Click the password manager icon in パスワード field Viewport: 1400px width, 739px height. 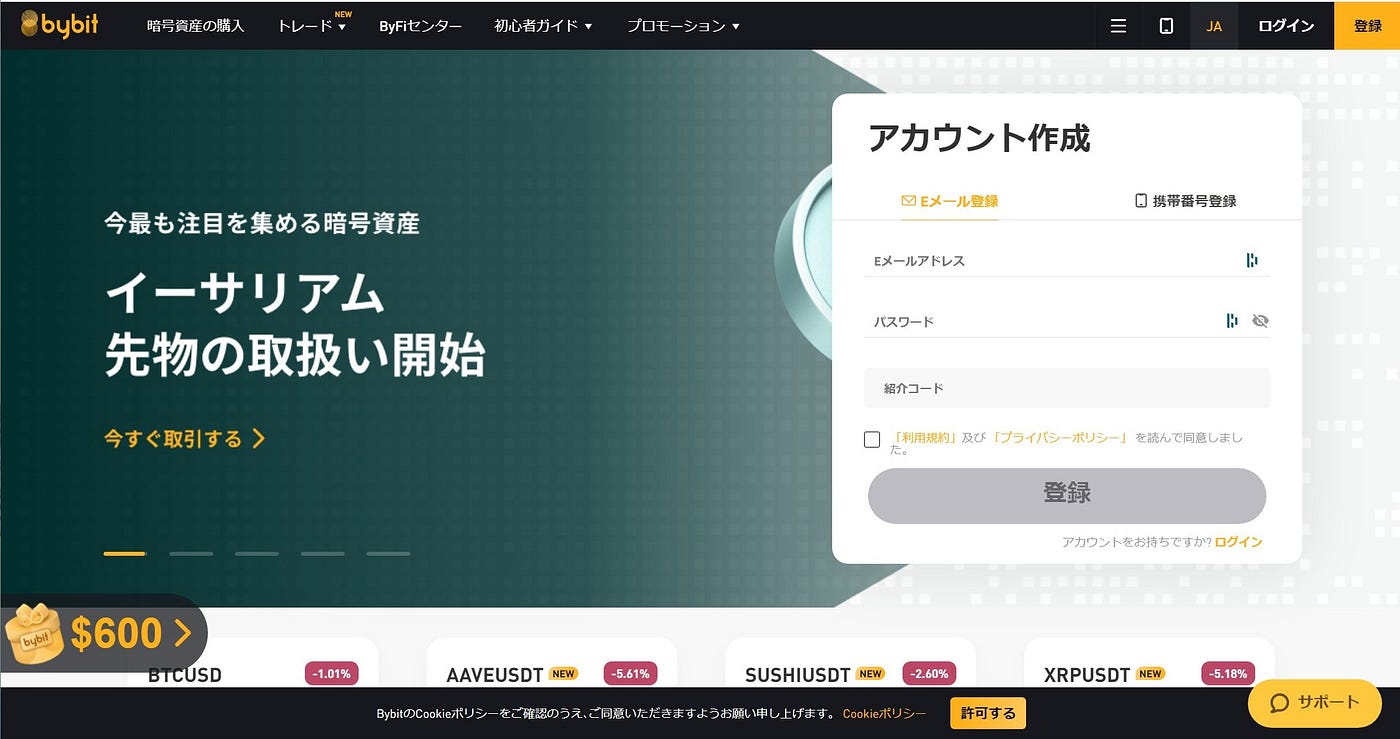[x=1232, y=321]
